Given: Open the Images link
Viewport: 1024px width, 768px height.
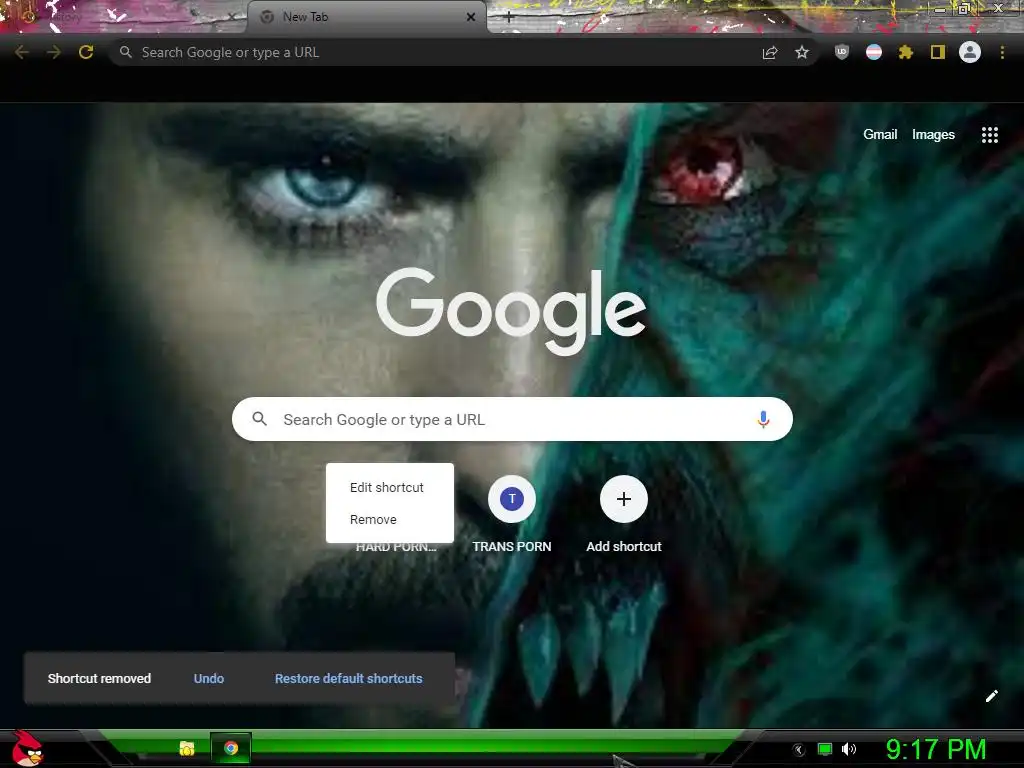Looking at the screenshot, I should 933,135.
